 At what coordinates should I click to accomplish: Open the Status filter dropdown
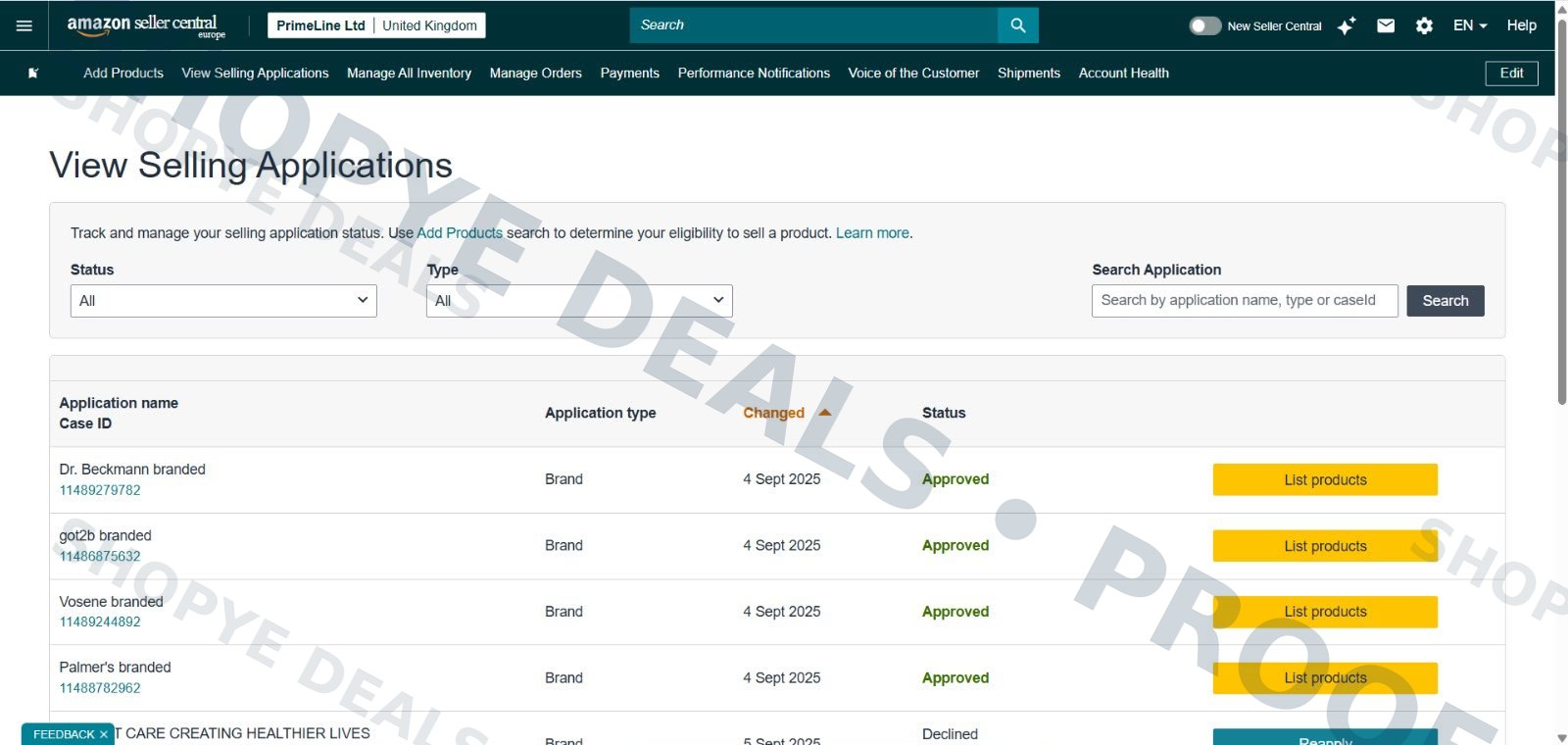pos(223,301)
